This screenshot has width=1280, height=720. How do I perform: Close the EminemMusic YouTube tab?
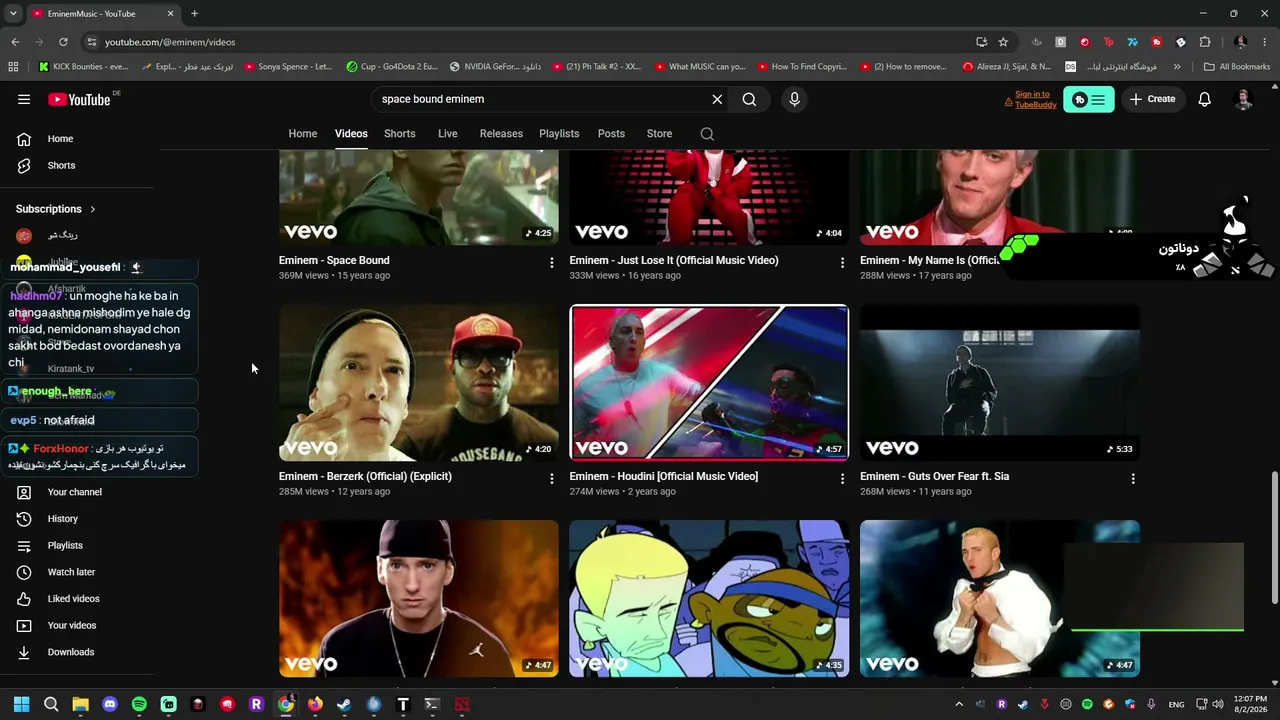click(x=170, y=14)
